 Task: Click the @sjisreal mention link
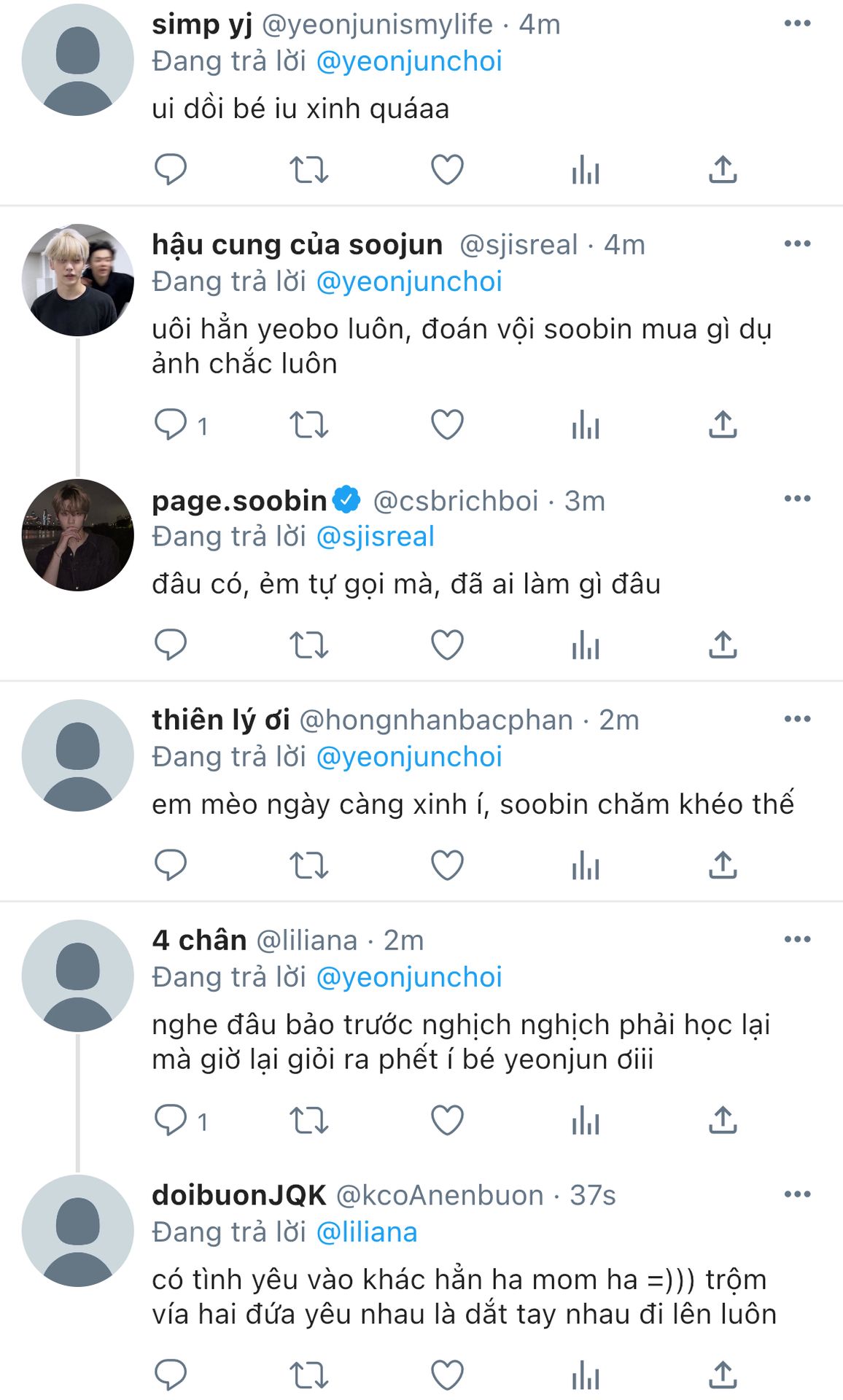pos(375,537)
